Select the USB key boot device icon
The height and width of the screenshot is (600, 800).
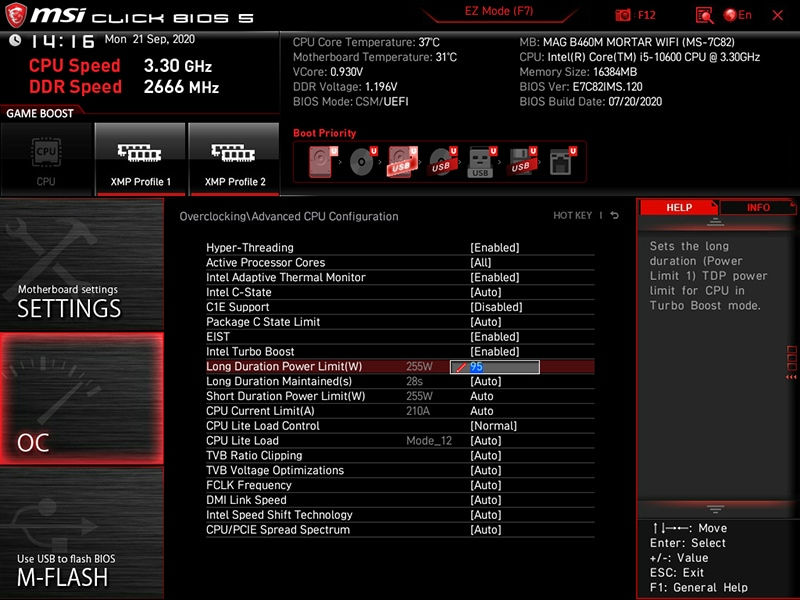[482, 162]
